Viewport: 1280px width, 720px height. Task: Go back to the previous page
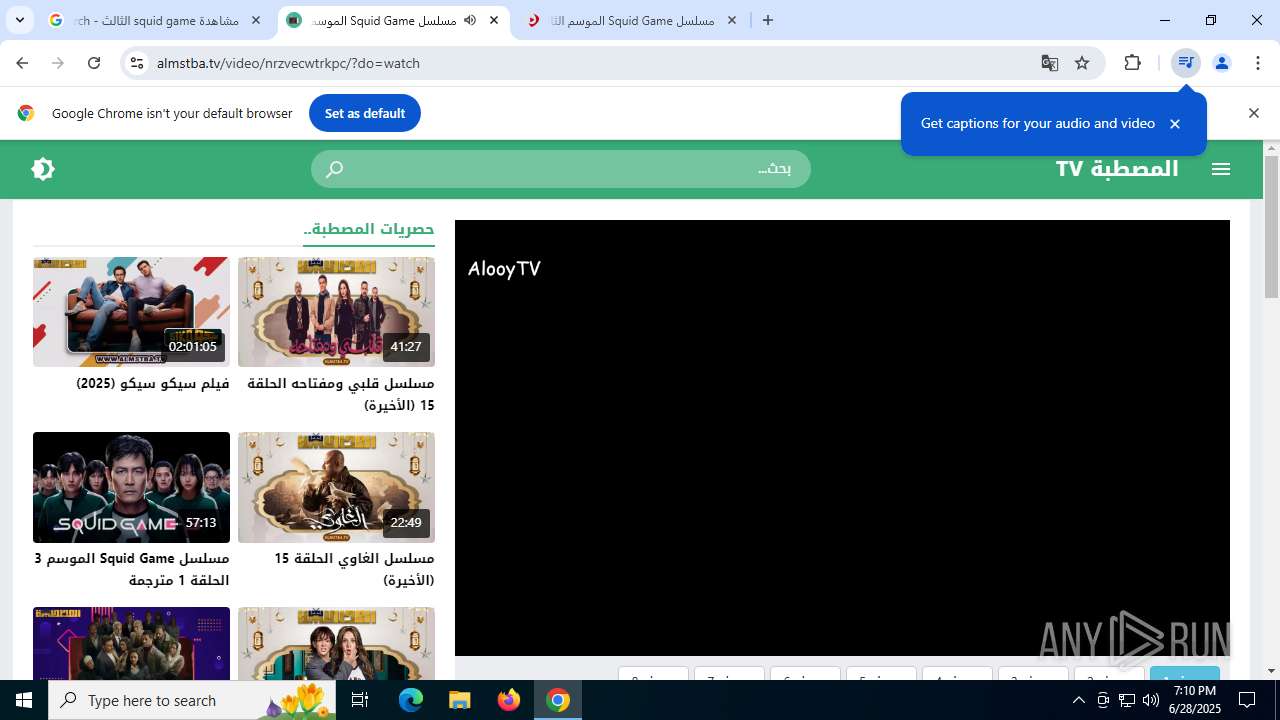(x=22, y=63)
